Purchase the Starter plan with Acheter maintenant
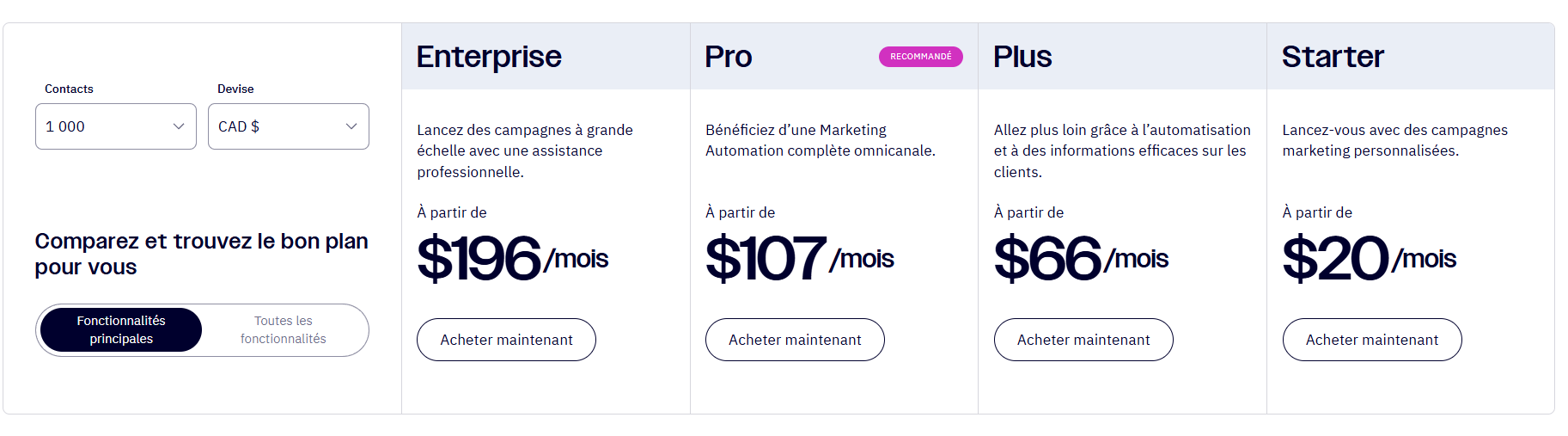The width and height of the screenshot is (1568, 436). coord(1371,340)
